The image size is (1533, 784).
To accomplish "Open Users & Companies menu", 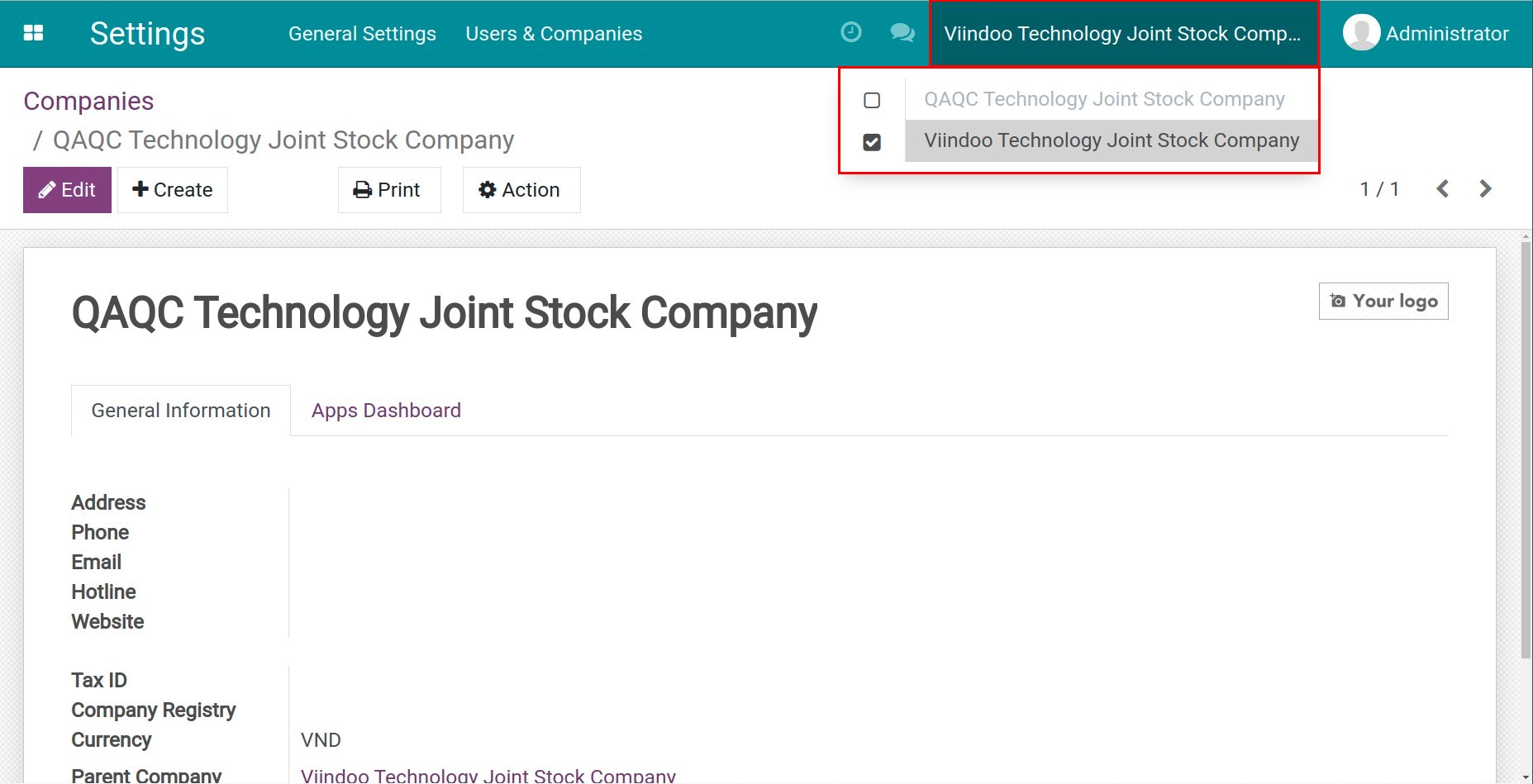I will (554, 34).
